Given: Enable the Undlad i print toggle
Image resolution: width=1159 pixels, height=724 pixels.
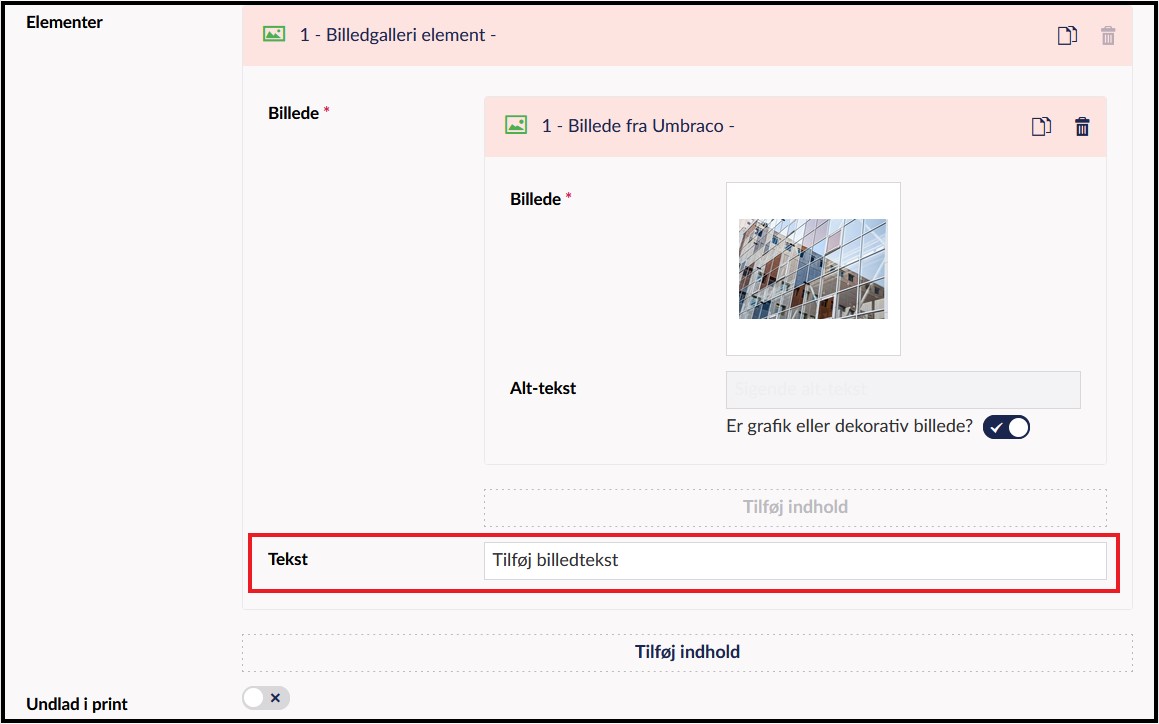Looking at the screenshot, I should coord(265,698).
